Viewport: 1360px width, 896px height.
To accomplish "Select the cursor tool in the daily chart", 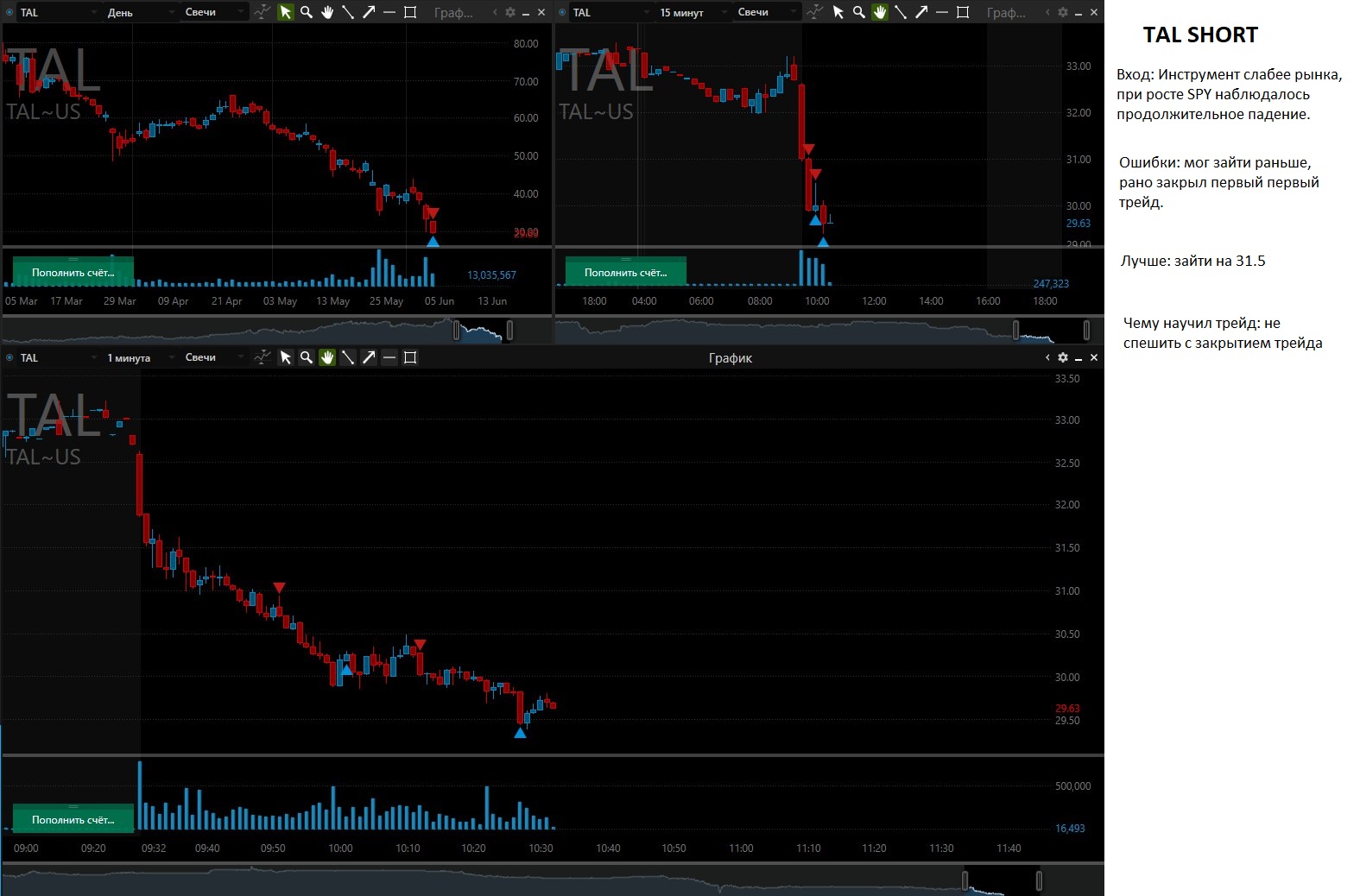I will point(286,12).
